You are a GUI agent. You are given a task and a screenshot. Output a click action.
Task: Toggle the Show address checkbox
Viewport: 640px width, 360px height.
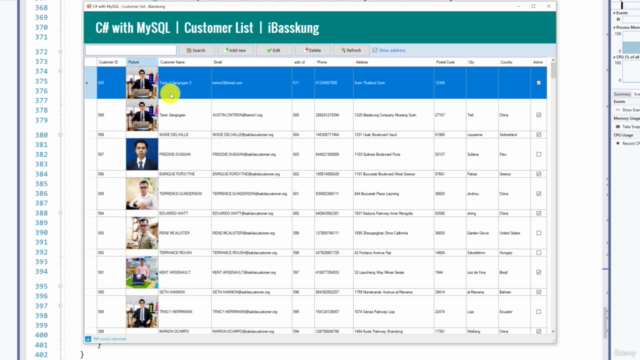tap(375, 50)
